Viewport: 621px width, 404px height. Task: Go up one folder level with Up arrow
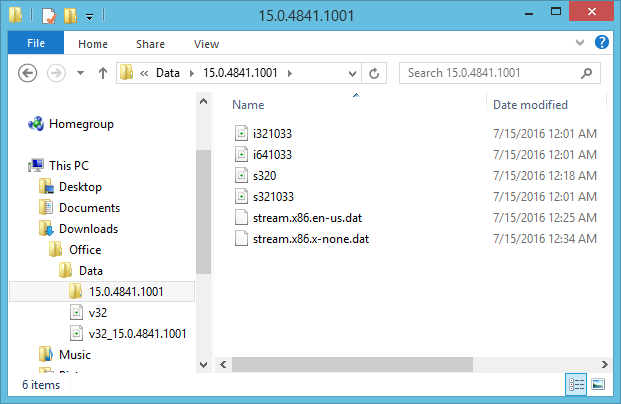[102, 73]
